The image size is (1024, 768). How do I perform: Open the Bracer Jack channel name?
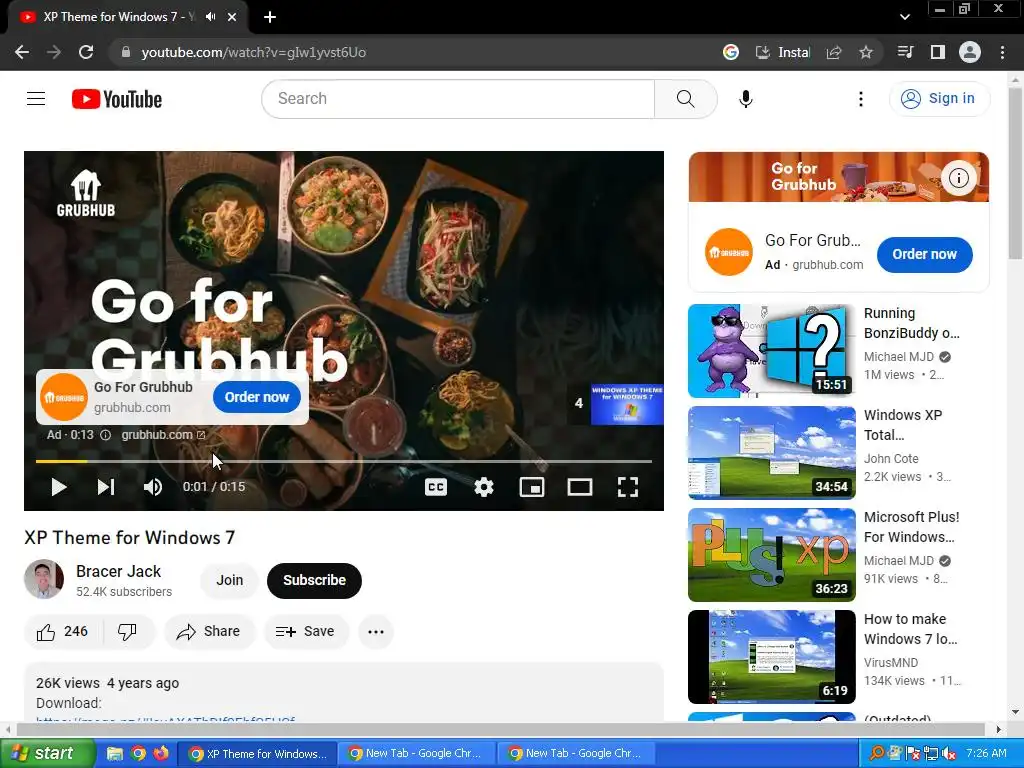tap(118, 571)
